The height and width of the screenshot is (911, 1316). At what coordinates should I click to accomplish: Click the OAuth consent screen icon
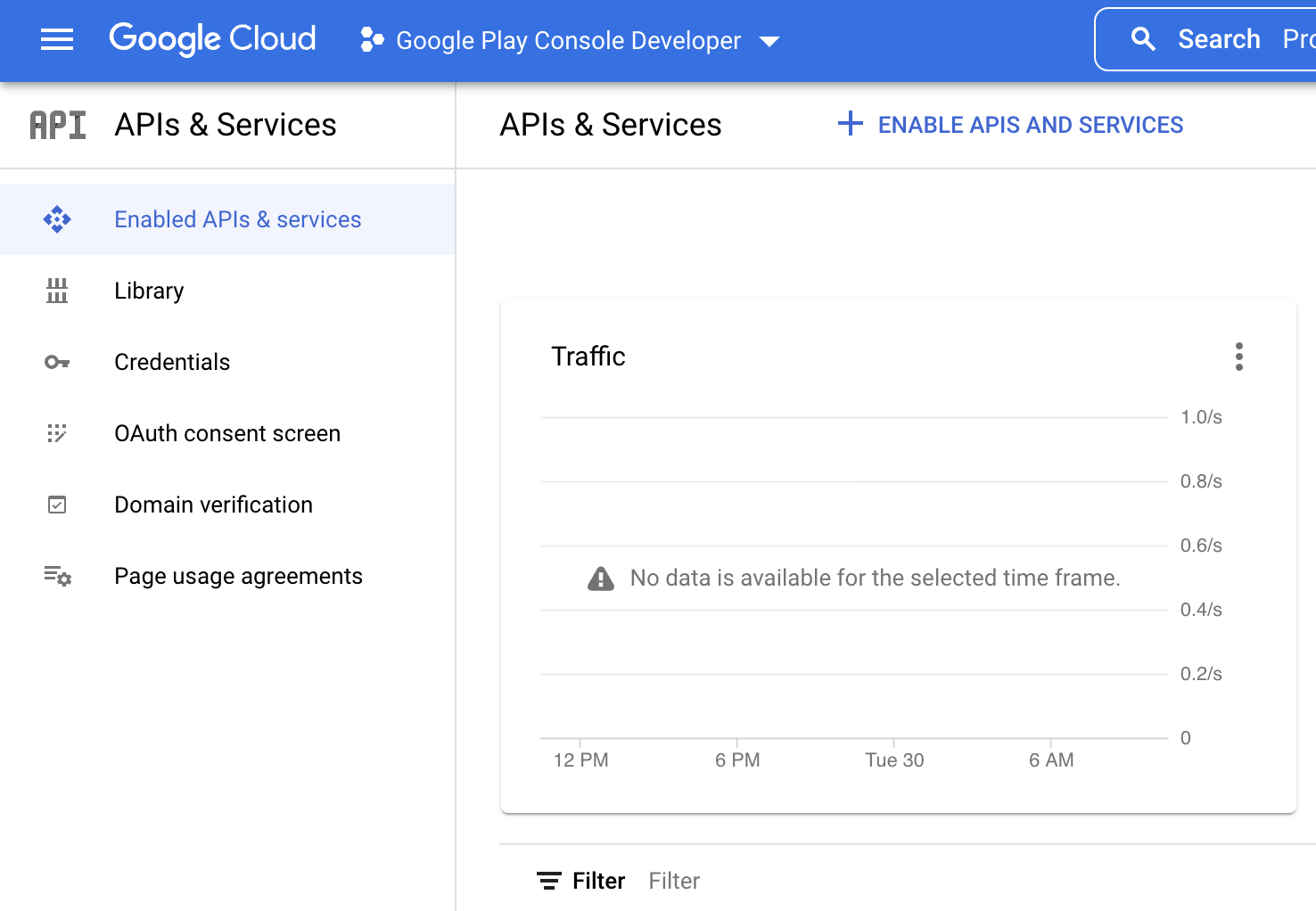point(57,433)
